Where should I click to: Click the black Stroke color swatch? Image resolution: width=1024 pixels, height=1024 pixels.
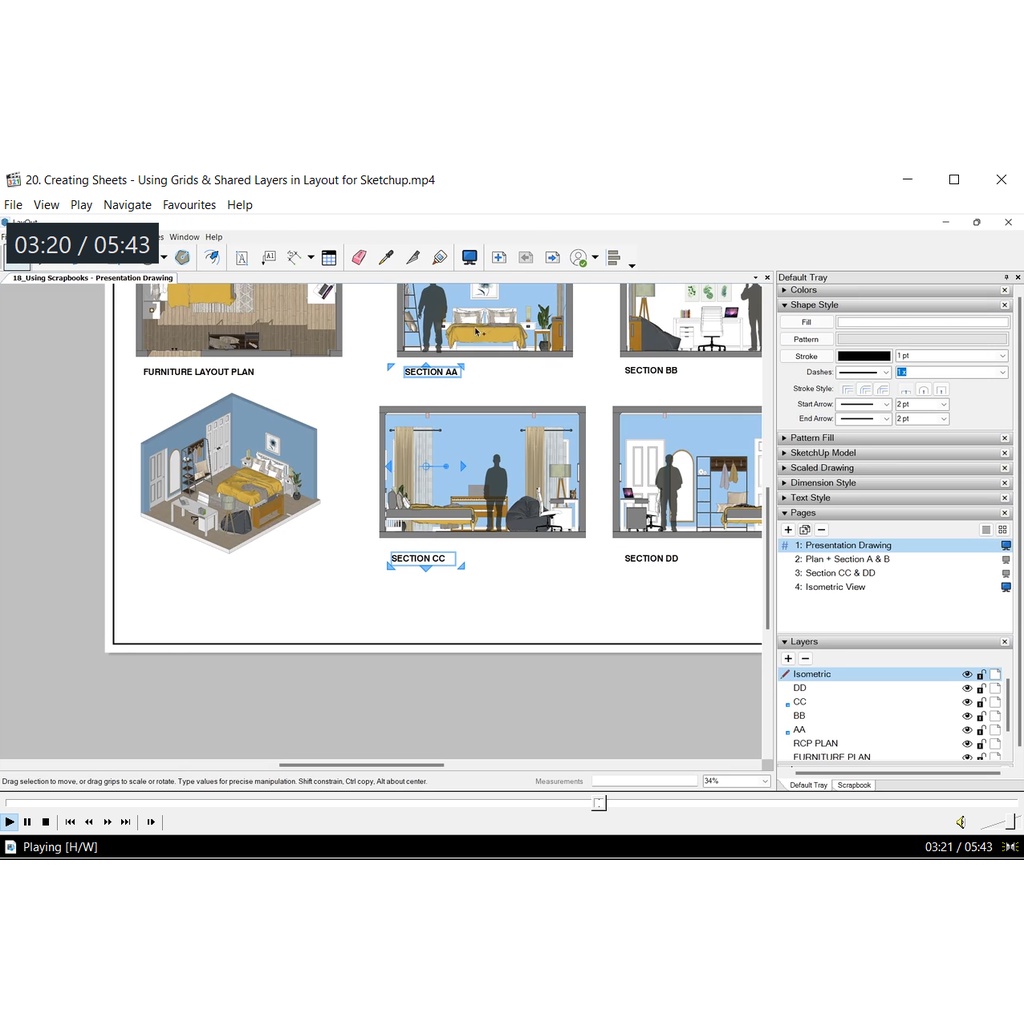coord(863,356)
